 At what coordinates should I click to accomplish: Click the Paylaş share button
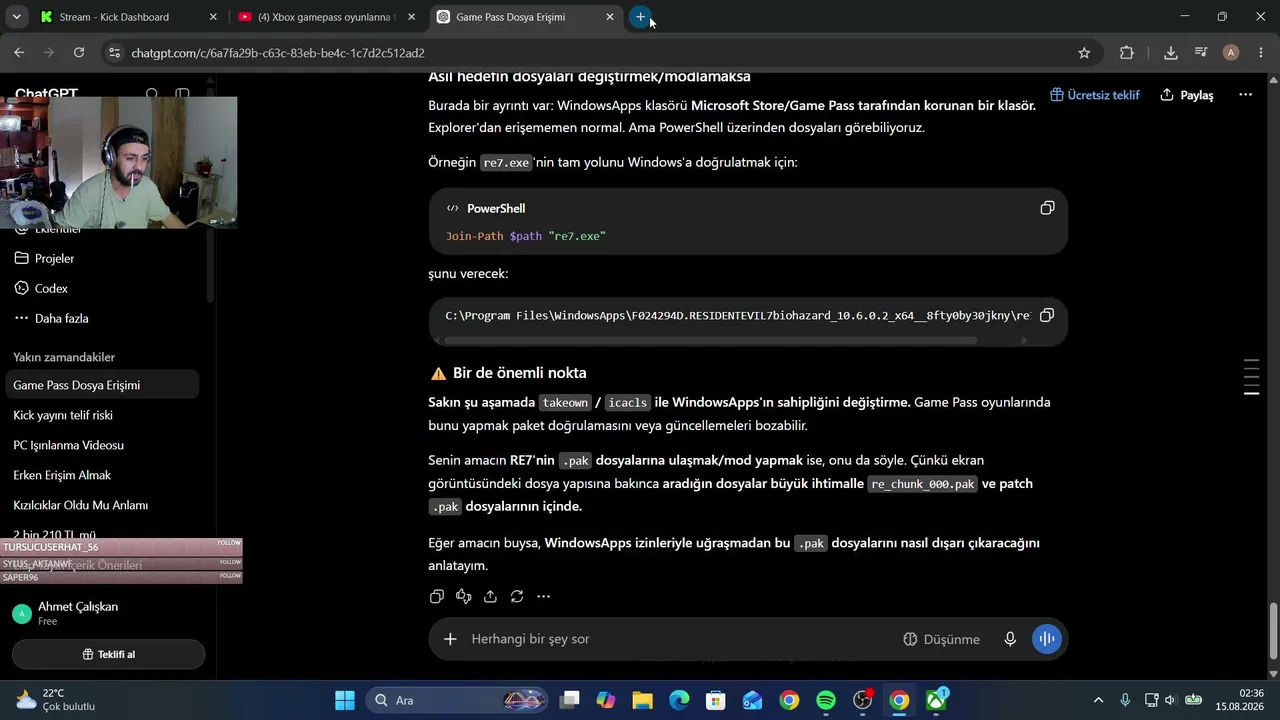[x=1187, y=95]
